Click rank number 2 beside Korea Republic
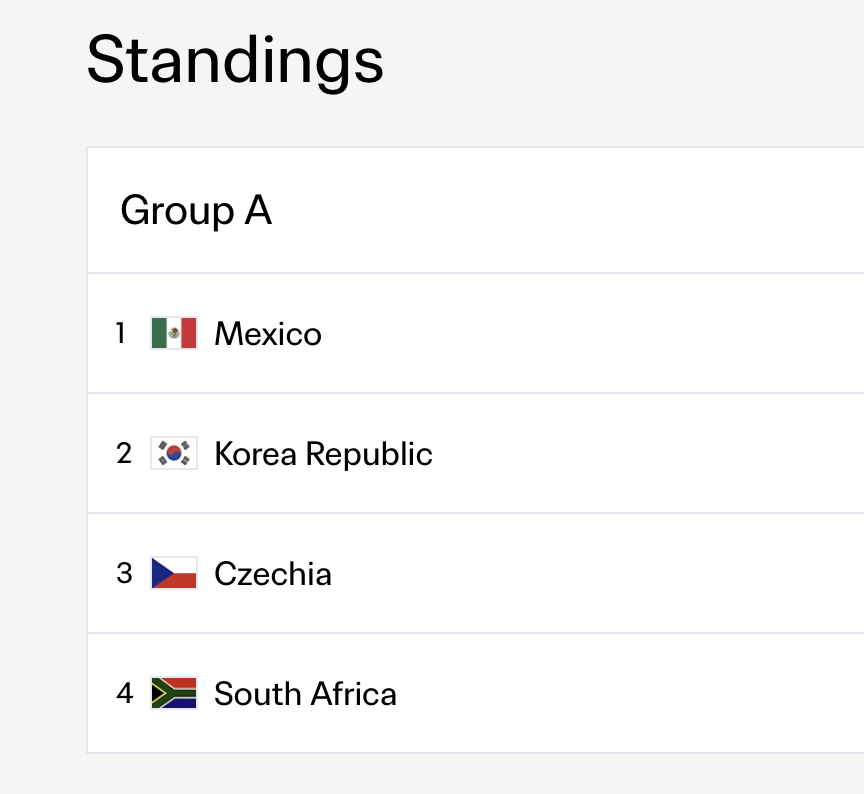The width and height of the screenshot is (864, 794). pyautogui.click(x=124, y=453)
